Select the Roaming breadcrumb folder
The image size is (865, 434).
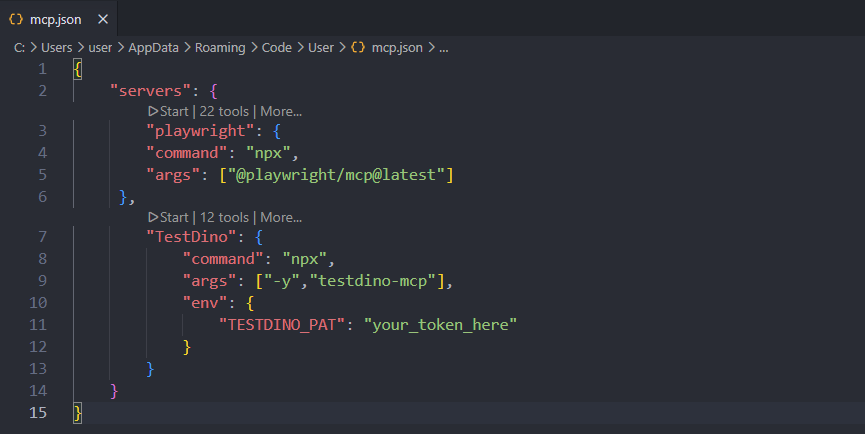[x=220, y=47]
